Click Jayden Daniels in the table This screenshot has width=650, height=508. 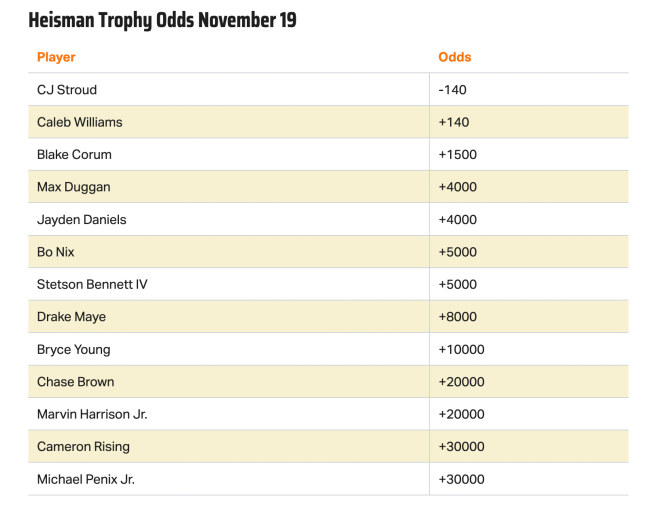tap(82, 220)
